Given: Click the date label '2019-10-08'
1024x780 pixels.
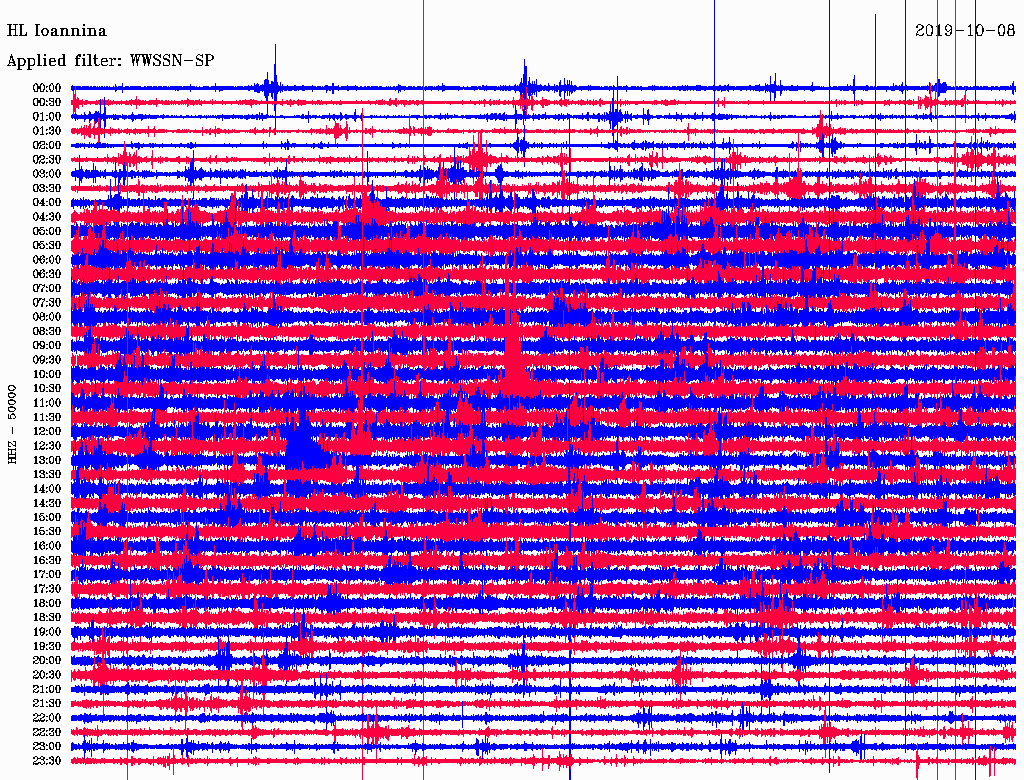Looking at the screenshot, I should click(965, 31).
